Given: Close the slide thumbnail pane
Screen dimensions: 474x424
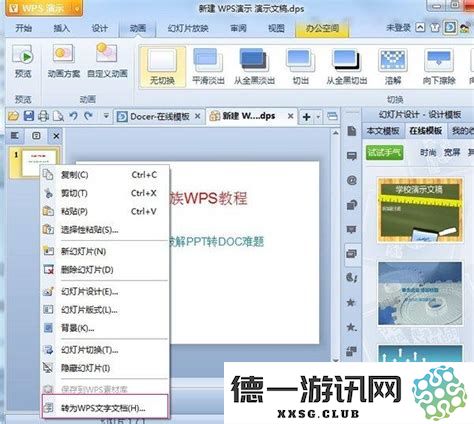Looking at the screenshot, I should tap(56, 136).
